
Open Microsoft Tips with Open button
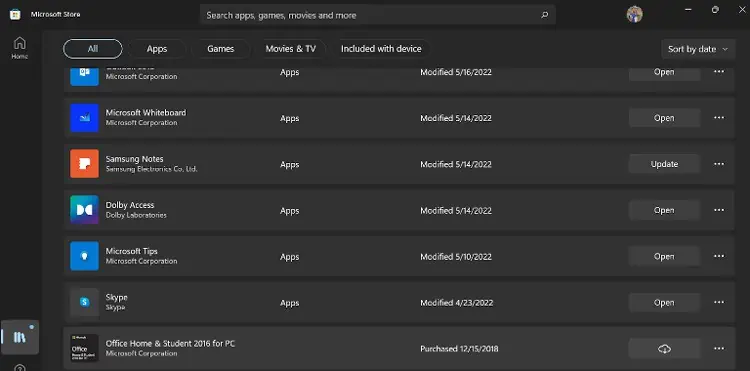(x=664, y=256)
